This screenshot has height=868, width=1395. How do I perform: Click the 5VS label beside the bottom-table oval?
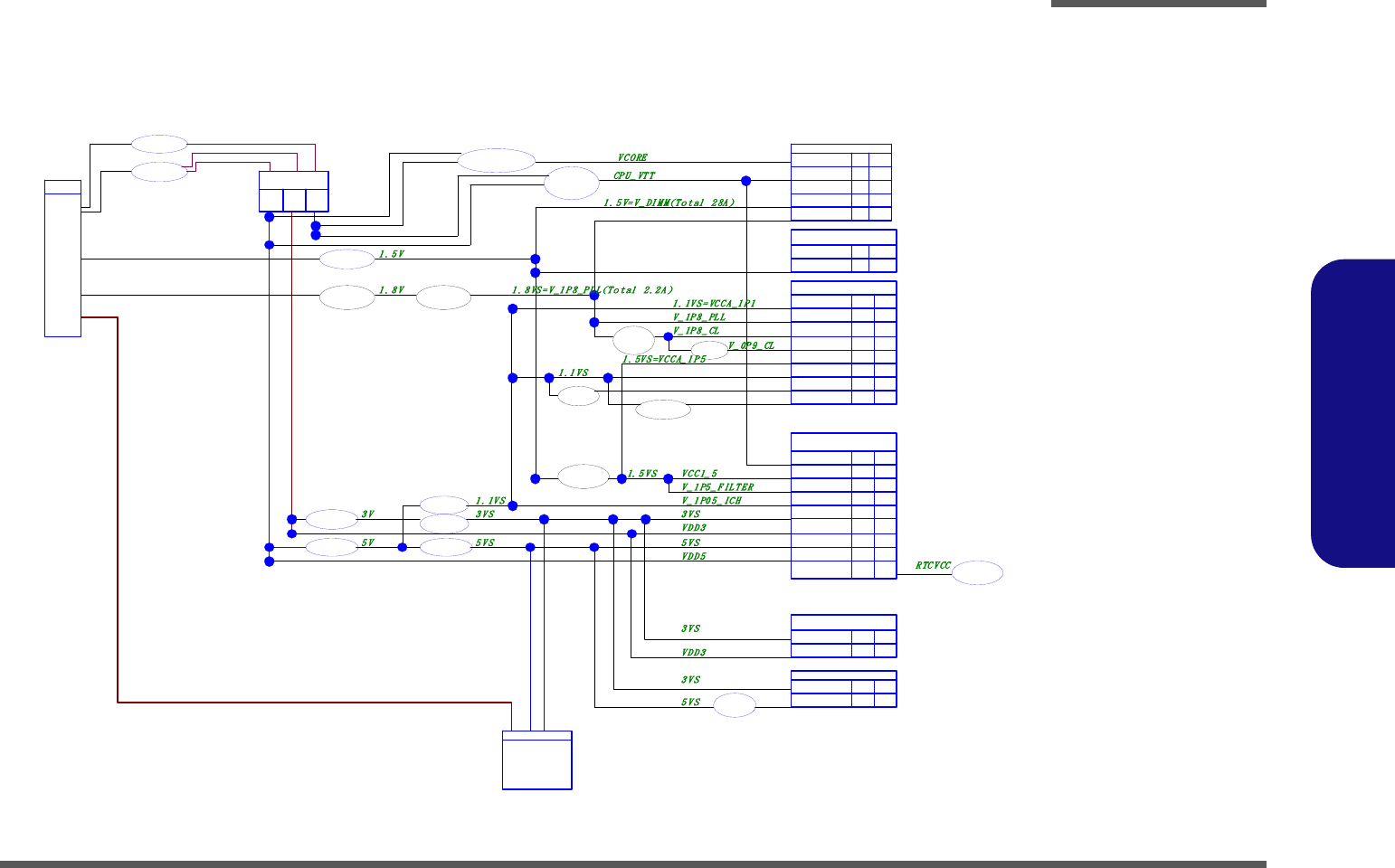pyautogui.click(x=690, y=703)
